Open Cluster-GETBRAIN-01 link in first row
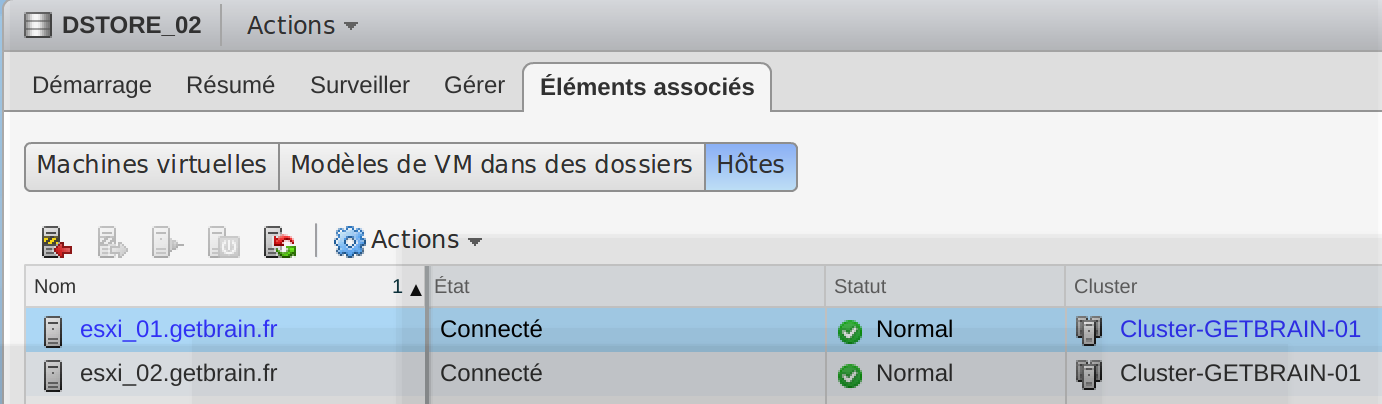The width and height of the screenshot is (1382, 404). (1240, 329)
